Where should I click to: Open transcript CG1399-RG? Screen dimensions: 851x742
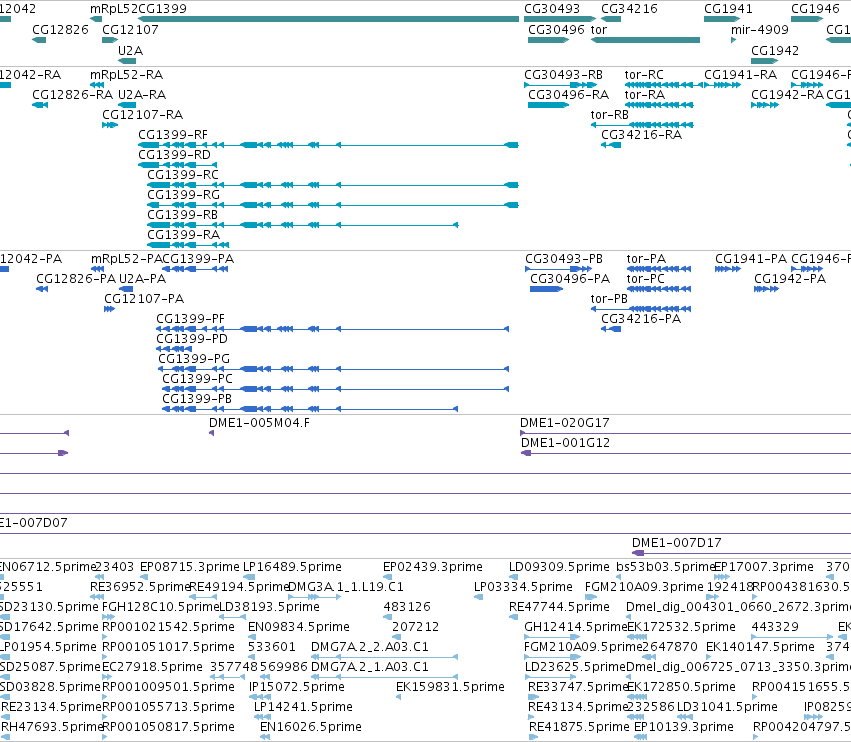pos(183,195)
